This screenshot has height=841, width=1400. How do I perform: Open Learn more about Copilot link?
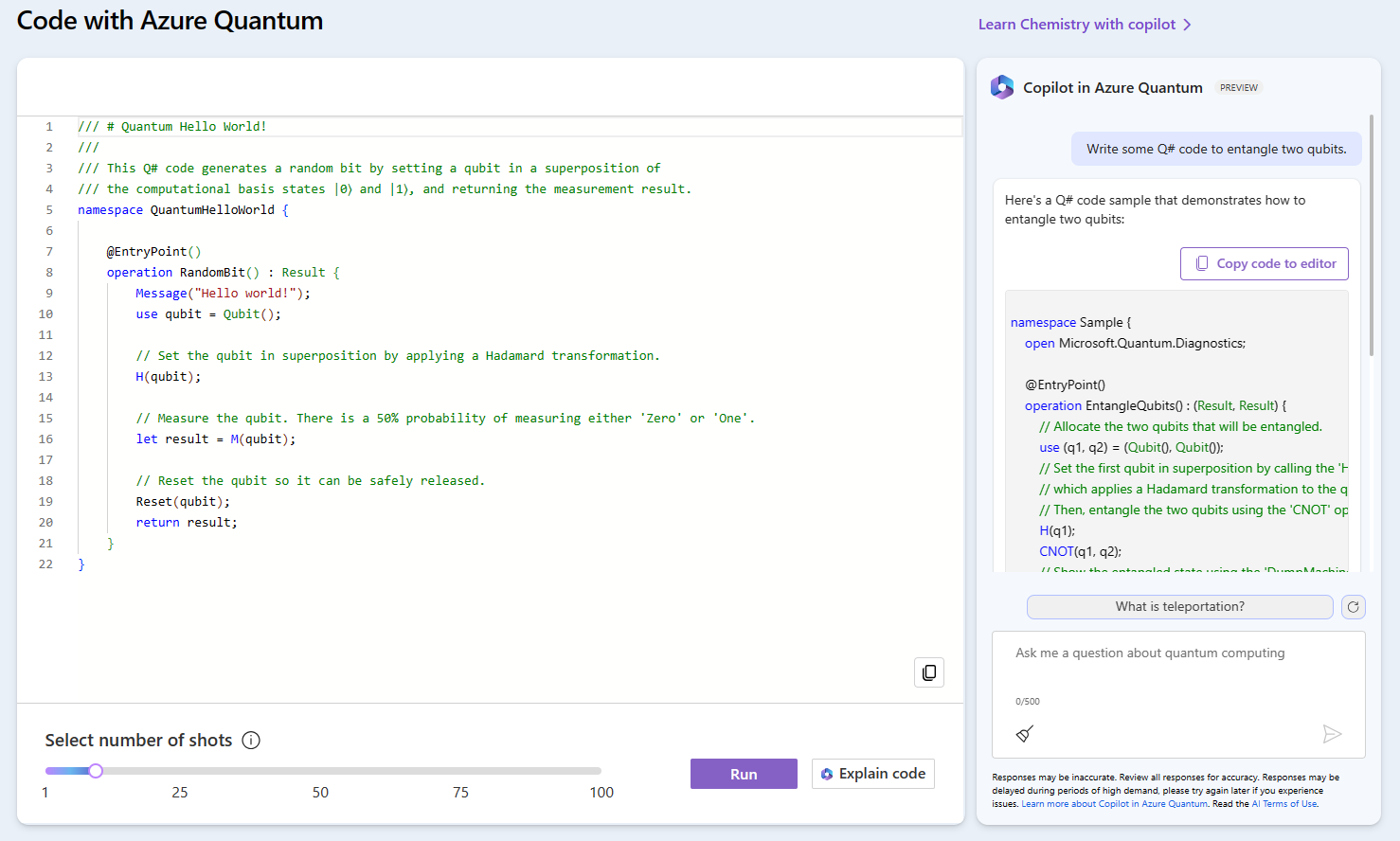(1115, 804)
